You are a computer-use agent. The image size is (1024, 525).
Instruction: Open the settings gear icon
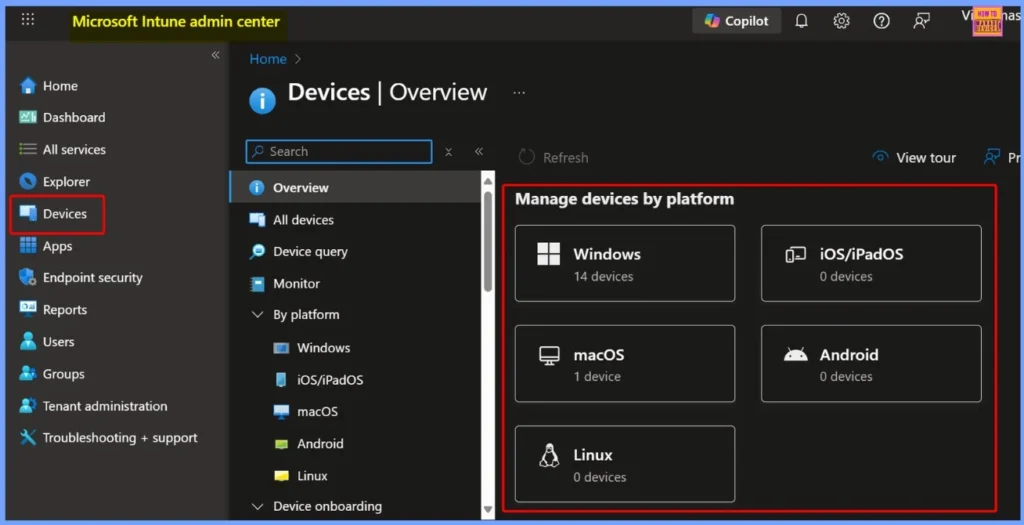click(x=841, y=21)
